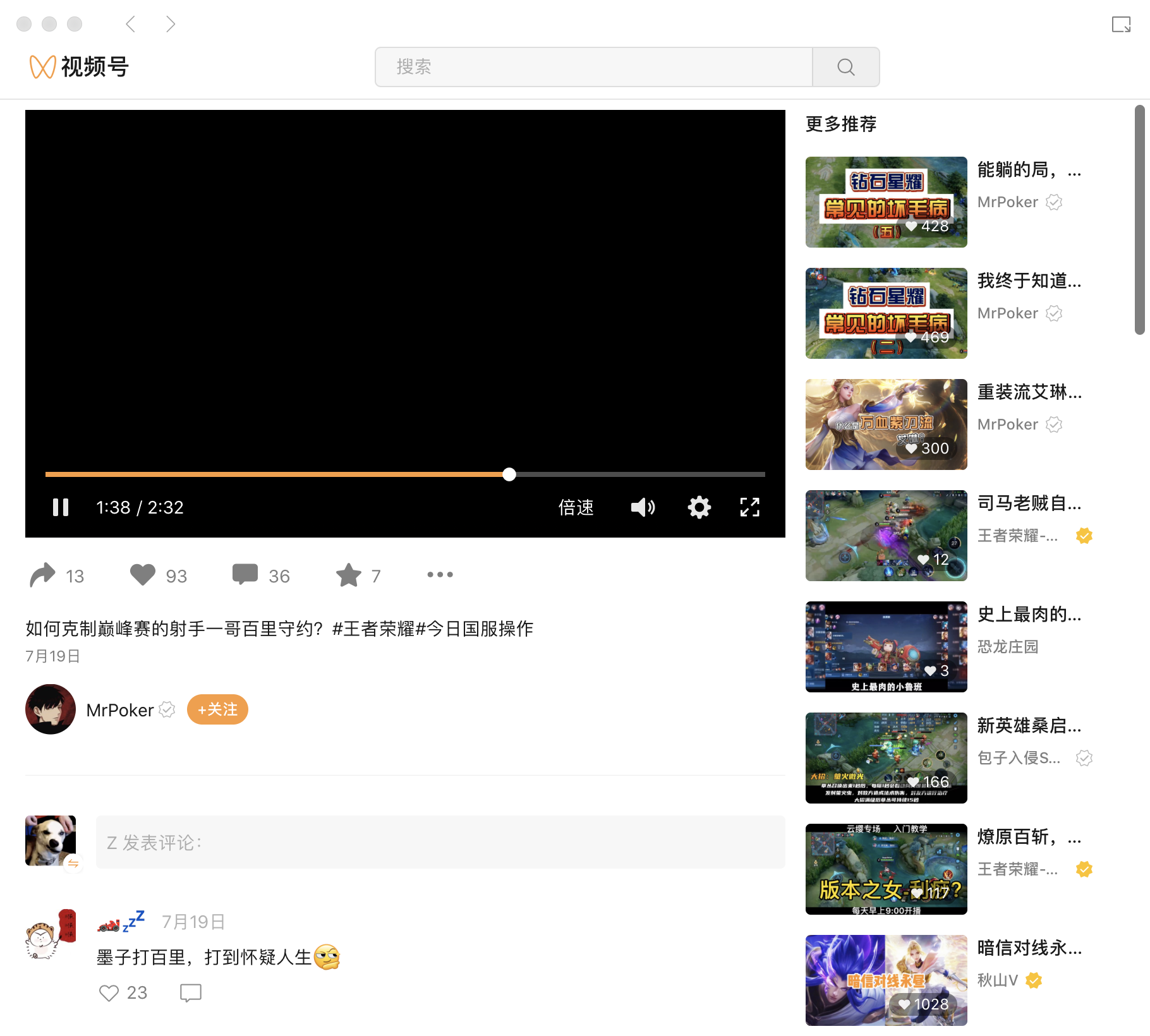Open recommended title 暗信对线永...
Image resolution: width=1150 pixels, height=1036 pixels.
(x=1029, y=948)
